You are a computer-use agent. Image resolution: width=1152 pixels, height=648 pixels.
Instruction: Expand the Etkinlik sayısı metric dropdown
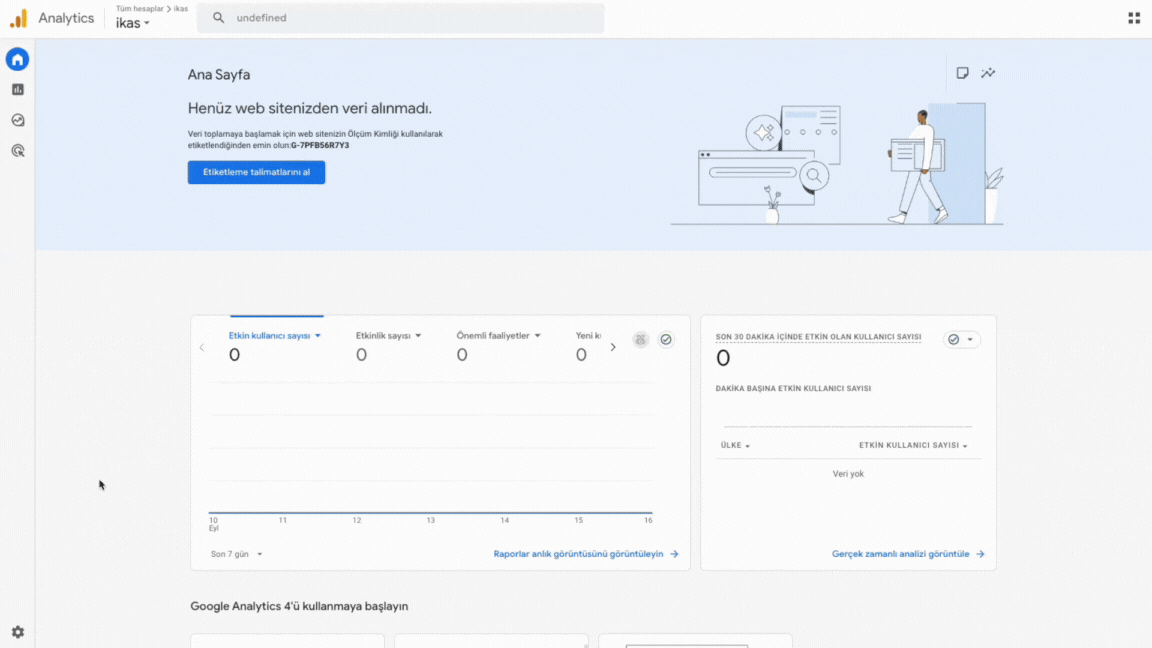click(389, 336)
